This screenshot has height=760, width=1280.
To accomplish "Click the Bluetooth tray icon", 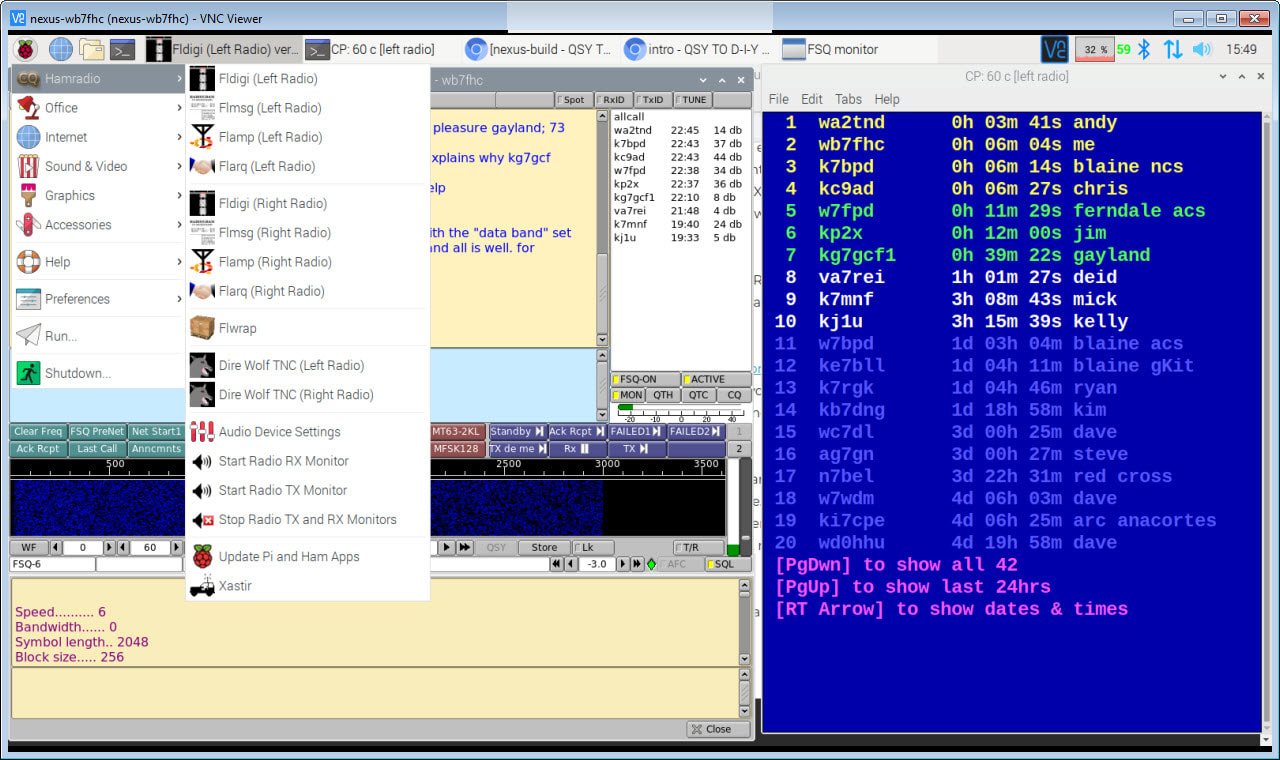I will [1145, 49].
